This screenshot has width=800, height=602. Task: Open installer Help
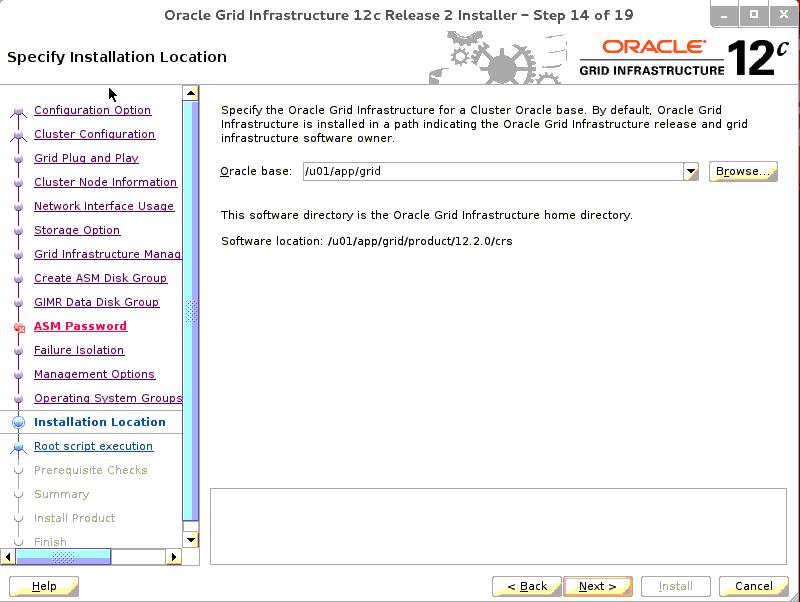click(x=44, y=586)
